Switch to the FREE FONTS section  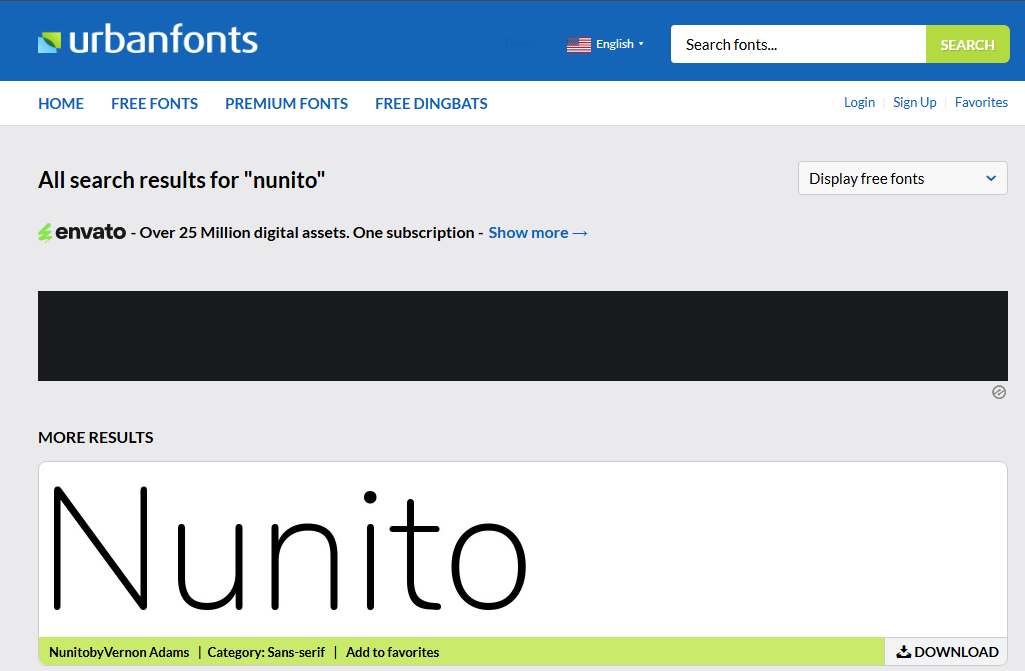(x=154, y=103)
